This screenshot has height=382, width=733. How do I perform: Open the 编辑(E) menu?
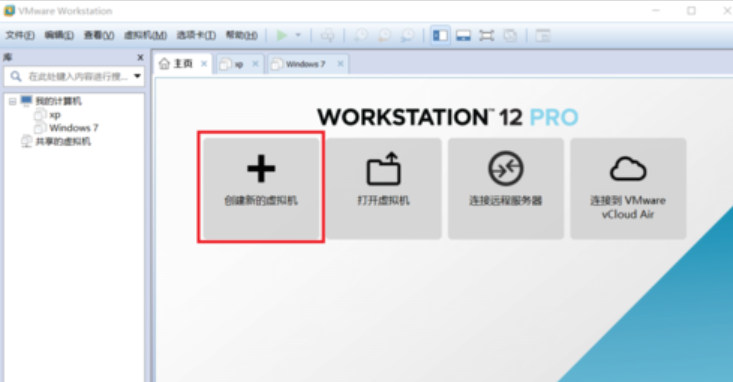pyautogui.click(x=59, y=36)
